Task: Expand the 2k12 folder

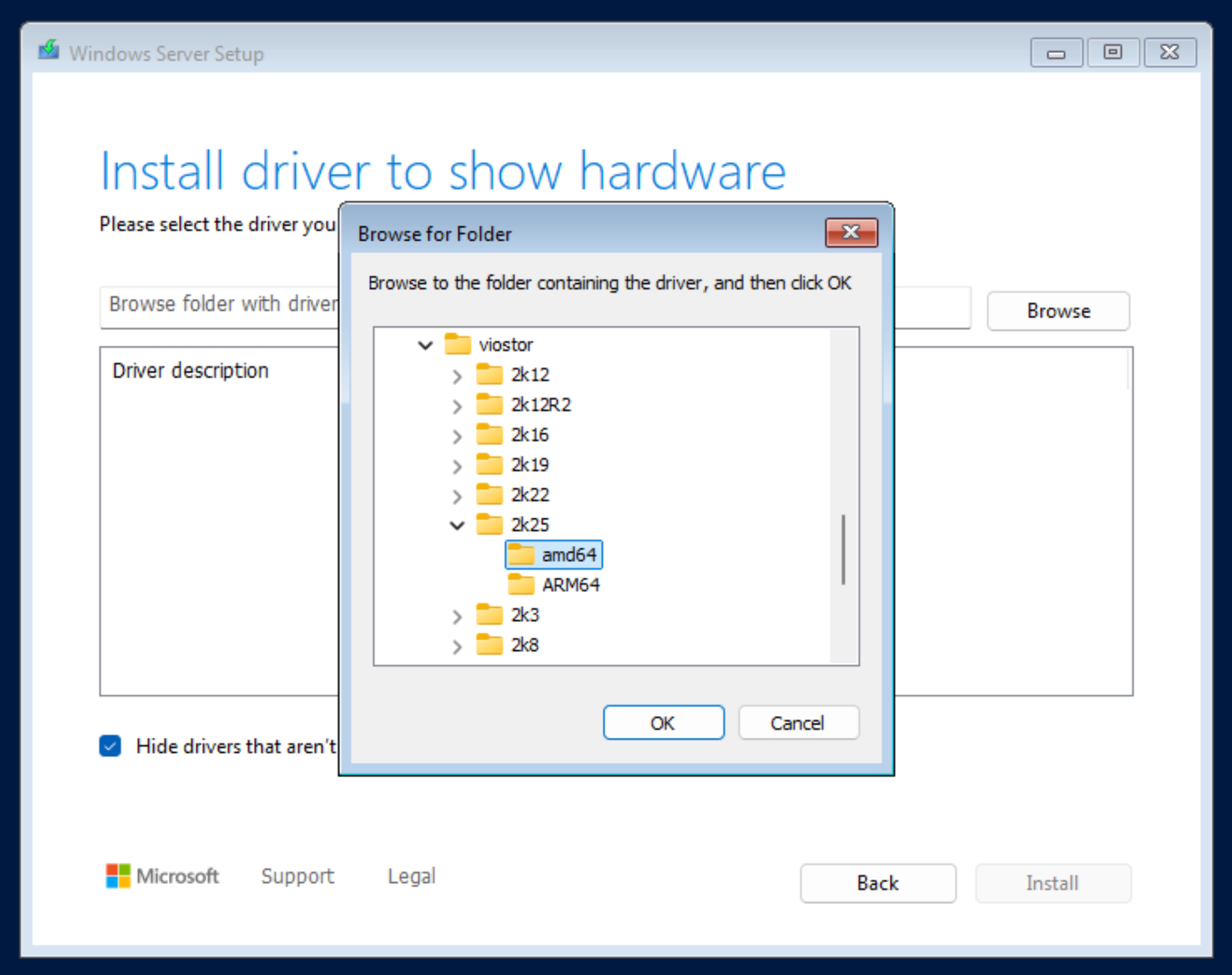Action: [x=457, y=376]
